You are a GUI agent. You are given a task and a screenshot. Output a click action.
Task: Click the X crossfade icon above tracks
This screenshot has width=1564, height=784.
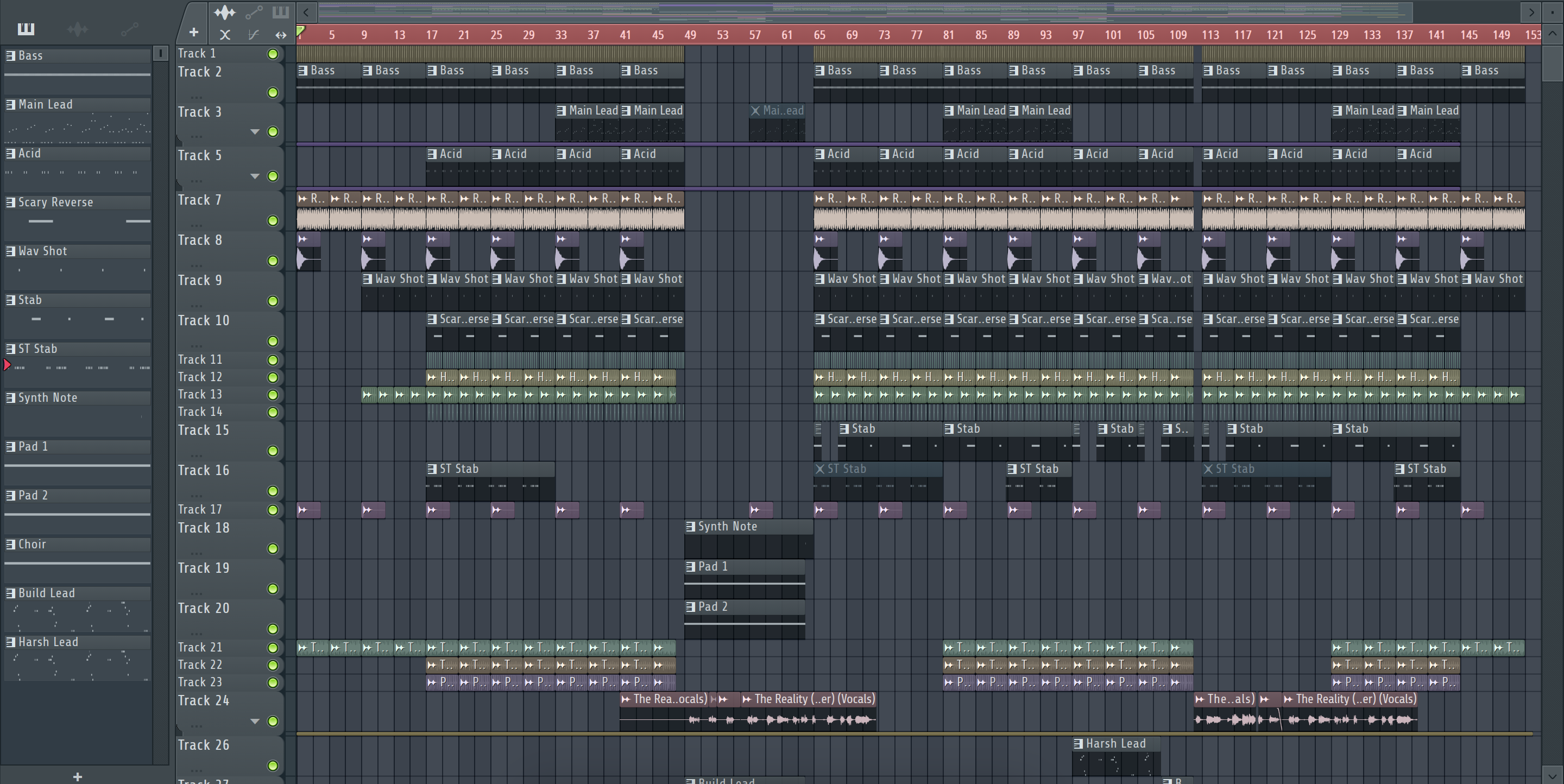point(225,35)
